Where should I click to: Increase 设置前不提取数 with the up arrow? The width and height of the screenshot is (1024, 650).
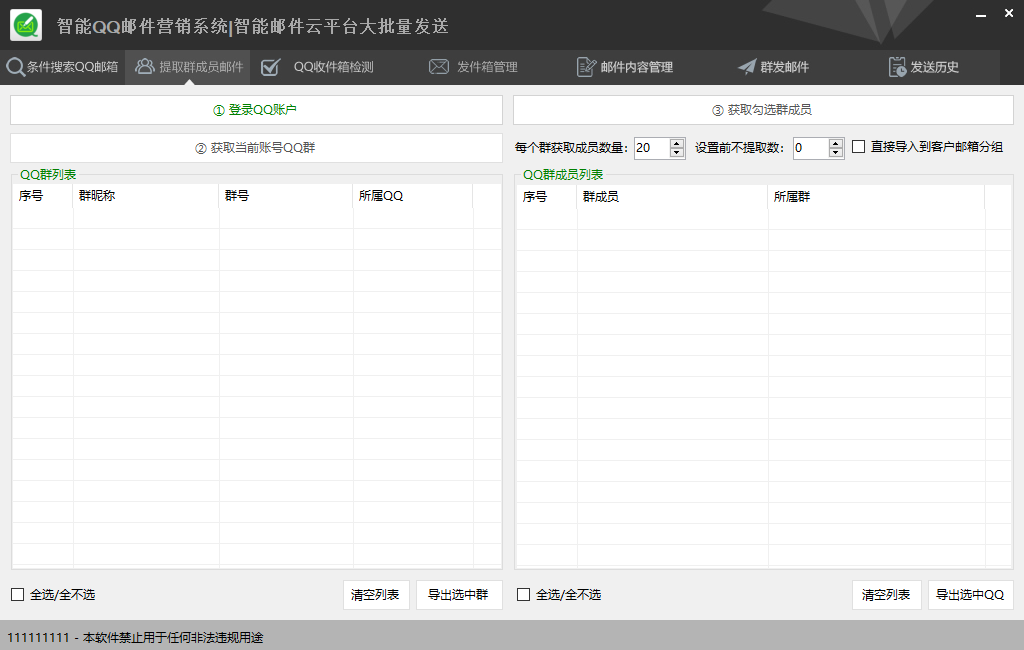click(836, 143)
